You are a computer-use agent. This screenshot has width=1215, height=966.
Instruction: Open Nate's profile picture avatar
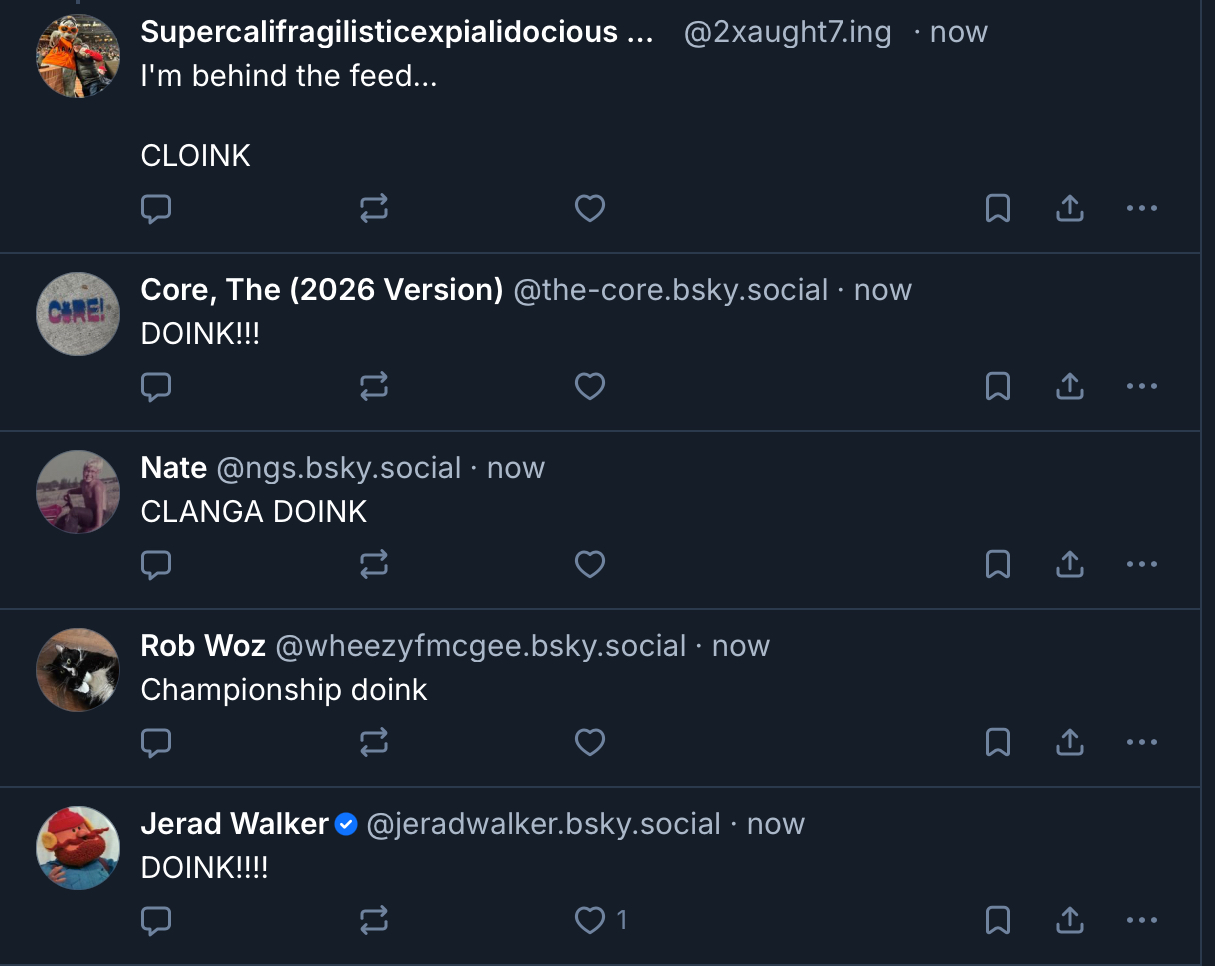78,492
